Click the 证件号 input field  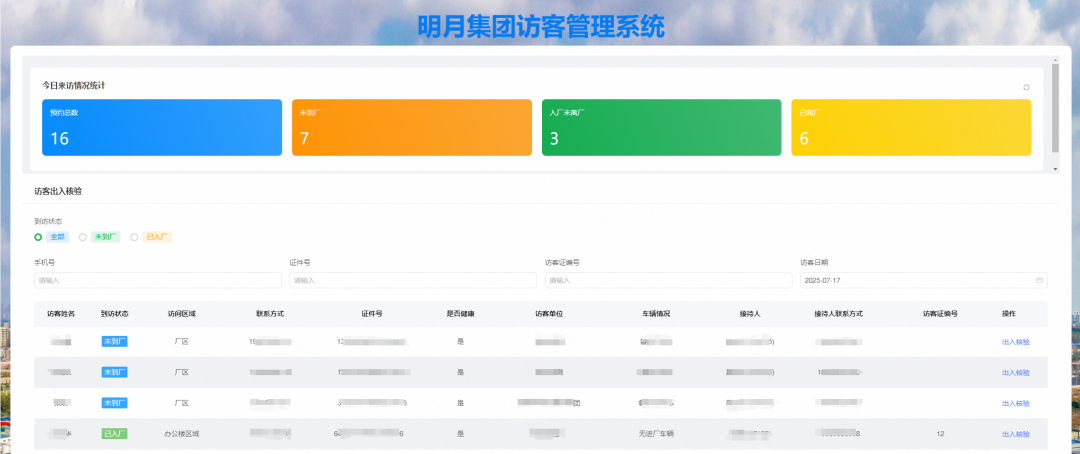(x=413, y=280)
